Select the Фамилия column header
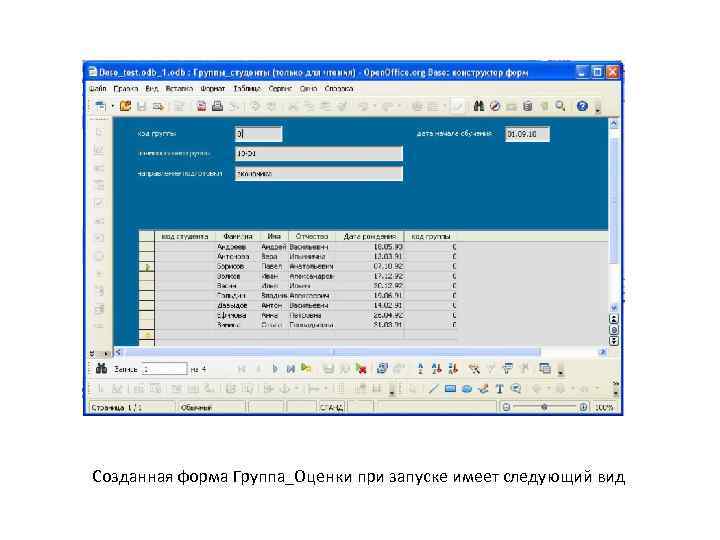The image size is (720, 540). (237, 236)
